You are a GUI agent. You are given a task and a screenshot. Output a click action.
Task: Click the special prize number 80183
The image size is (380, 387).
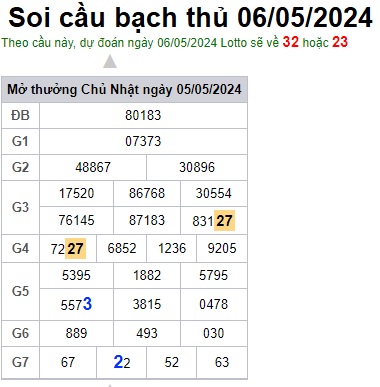click(x=143, y=115)
